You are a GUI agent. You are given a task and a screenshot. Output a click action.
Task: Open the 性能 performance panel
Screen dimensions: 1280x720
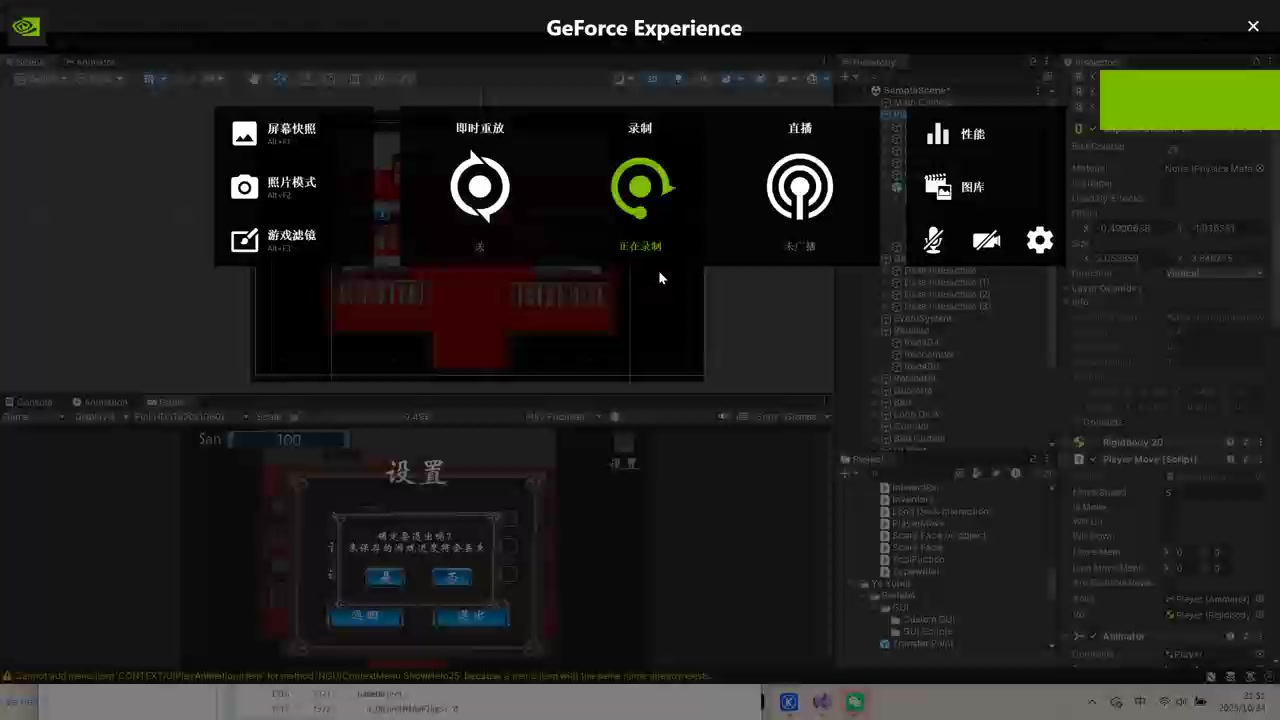pos(956,134)
